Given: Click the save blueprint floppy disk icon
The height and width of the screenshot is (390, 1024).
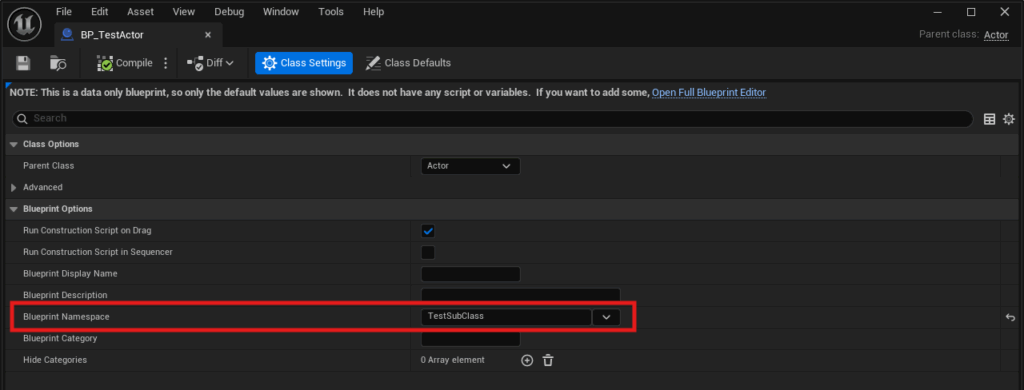Looking at the screenshot, I should 23,63.
